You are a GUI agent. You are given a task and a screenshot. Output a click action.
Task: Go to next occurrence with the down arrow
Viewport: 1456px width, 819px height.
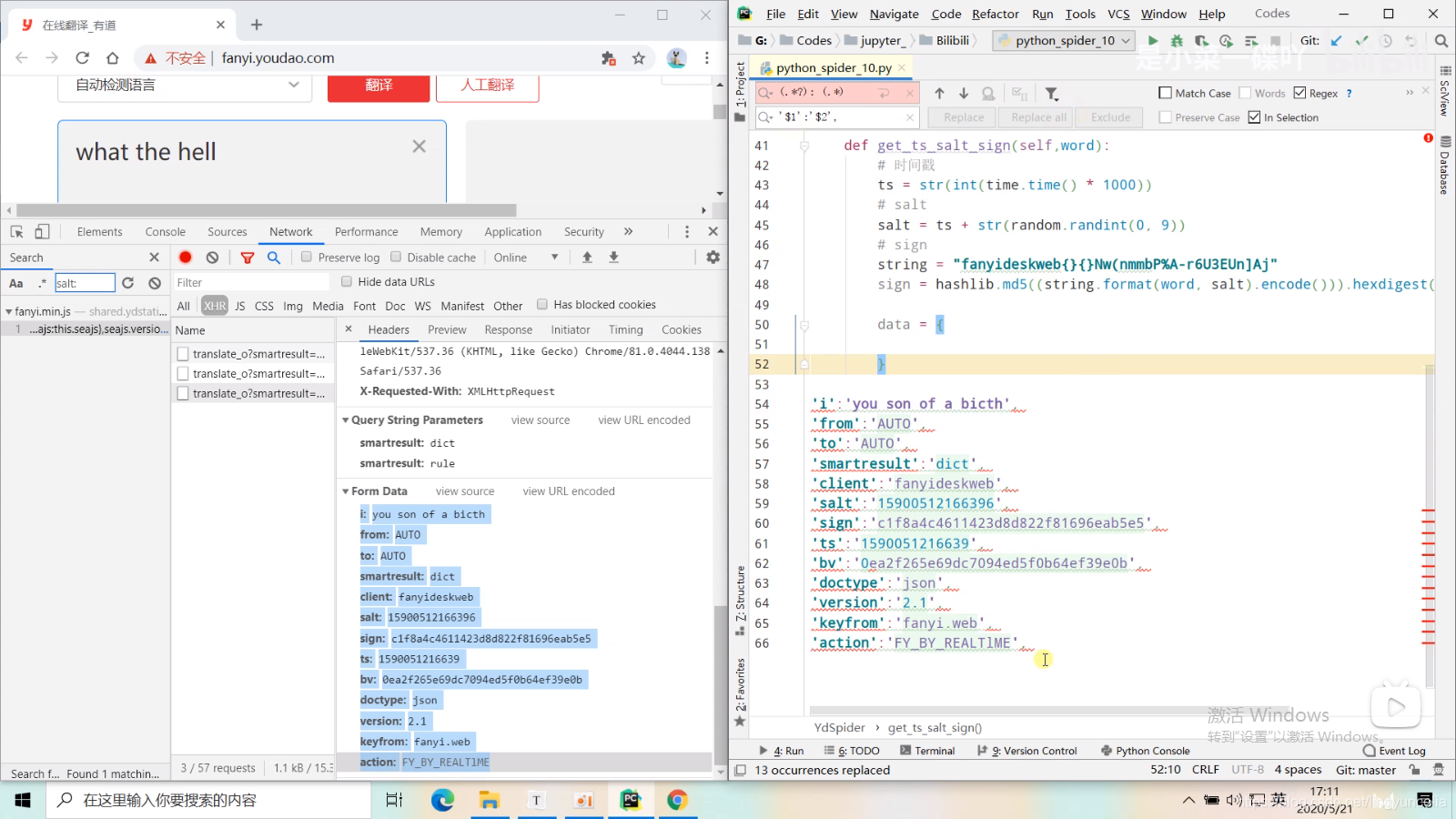(x=964, y=93)
